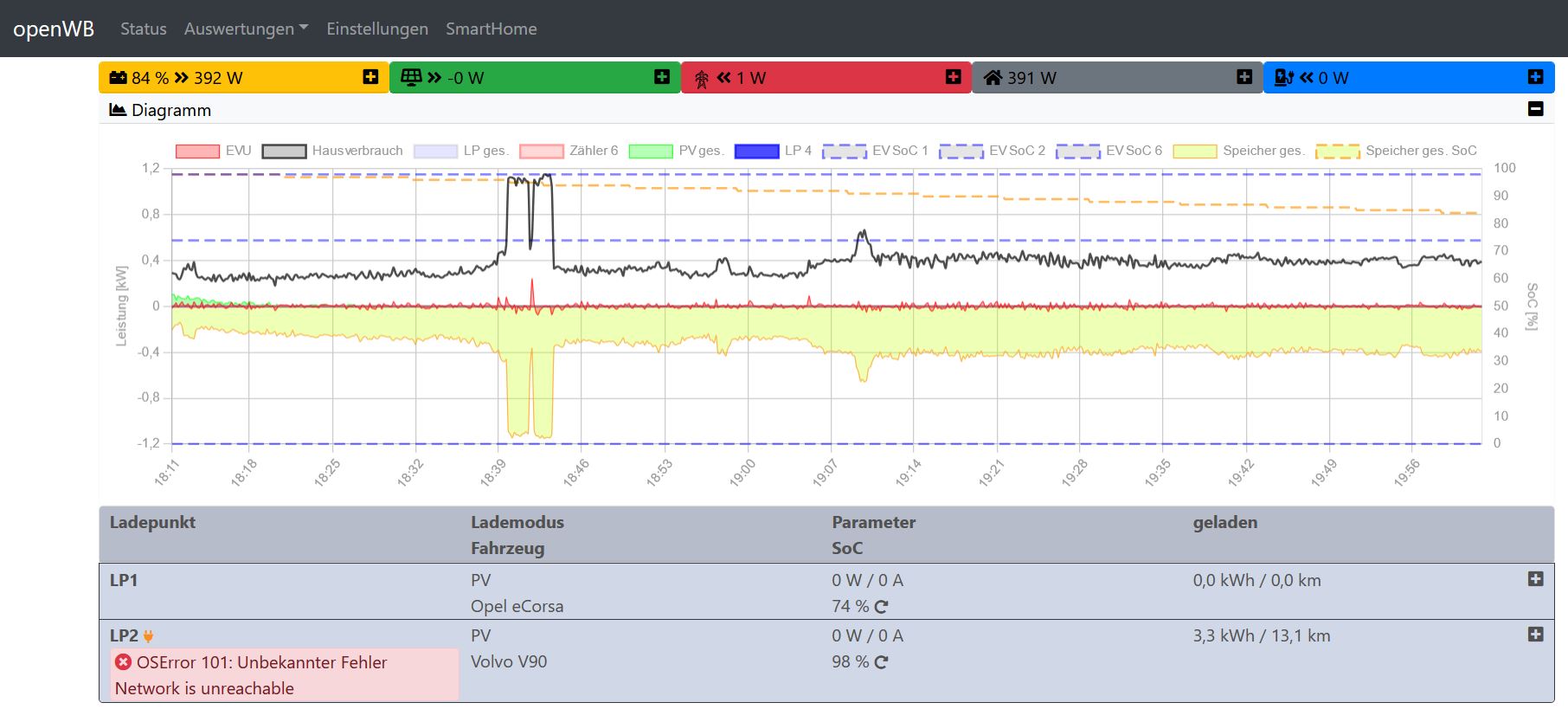Image resolution: width=1568 pixels, height=722 pixels.
Task: Click the solar panel PV icon
Action: [411, 78]
